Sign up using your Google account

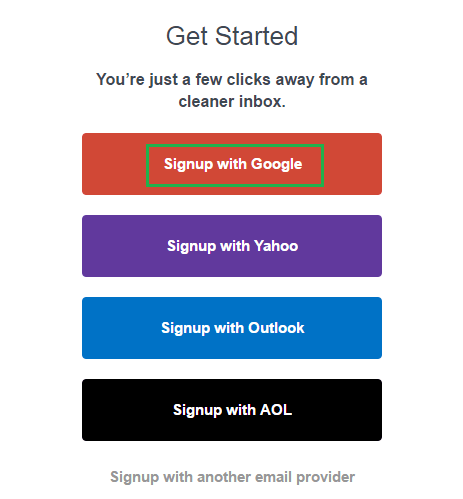point(232,164)
